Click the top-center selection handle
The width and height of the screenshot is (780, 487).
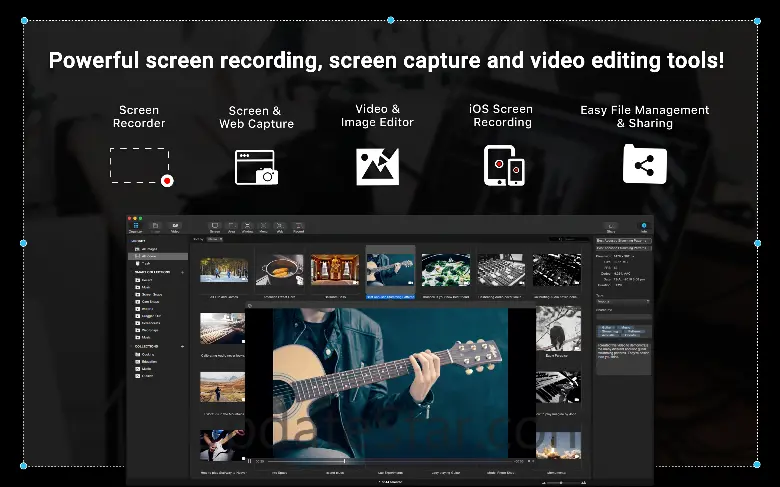pos(390,20)
